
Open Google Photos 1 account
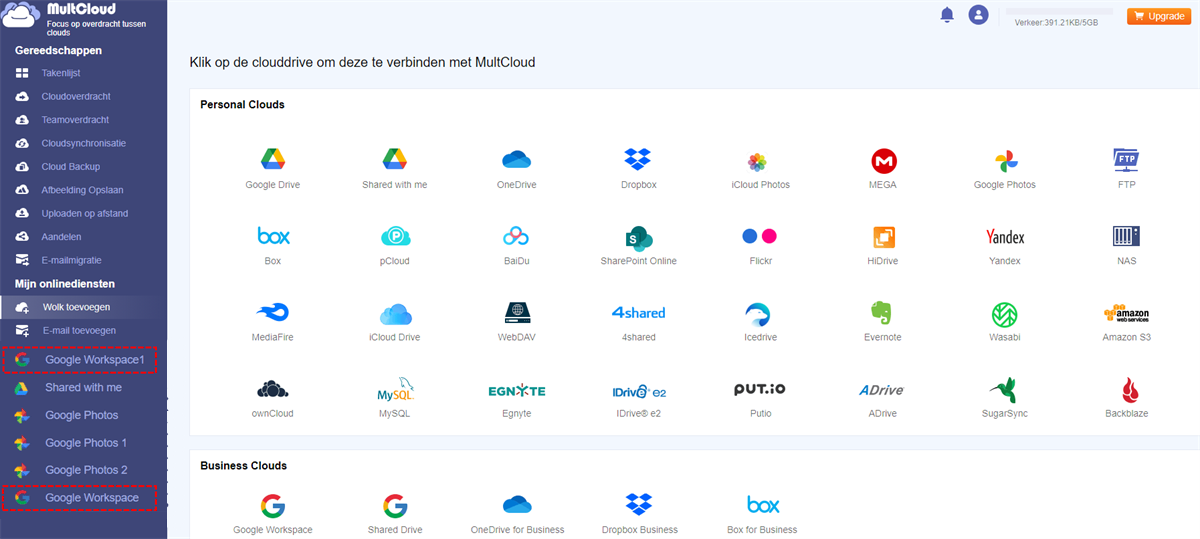(x=84, y=442)
